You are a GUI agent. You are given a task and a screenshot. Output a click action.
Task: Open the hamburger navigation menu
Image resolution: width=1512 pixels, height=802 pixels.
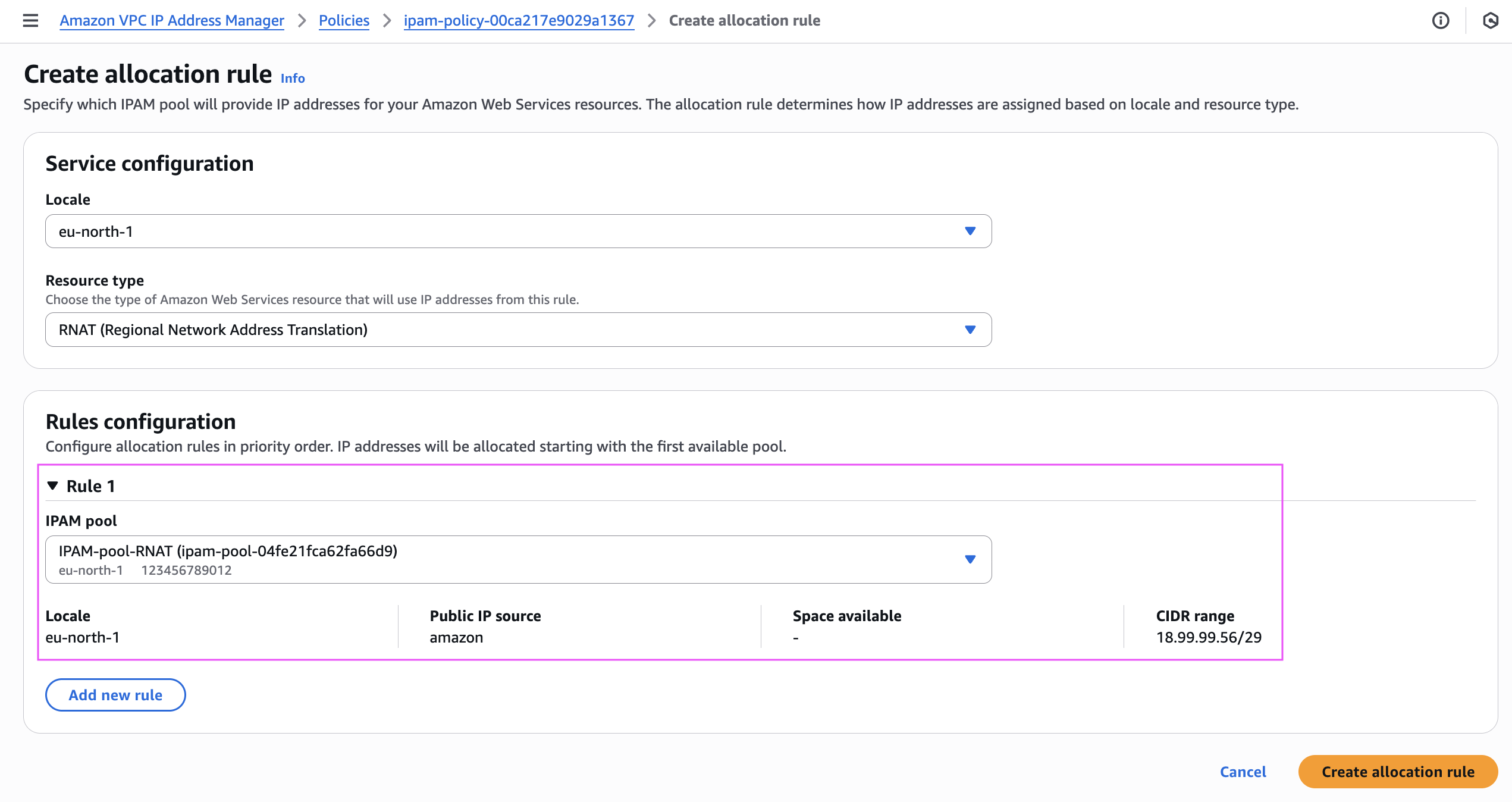30,21
